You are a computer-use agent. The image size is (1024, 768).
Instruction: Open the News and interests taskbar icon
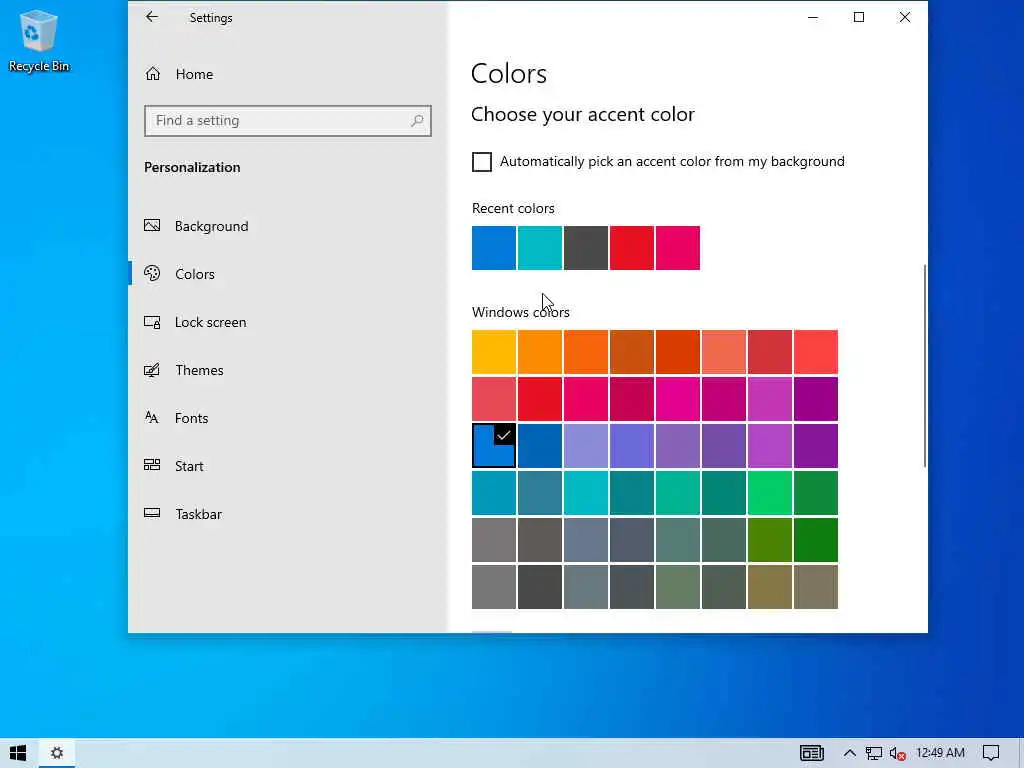[x=812, y=753]
